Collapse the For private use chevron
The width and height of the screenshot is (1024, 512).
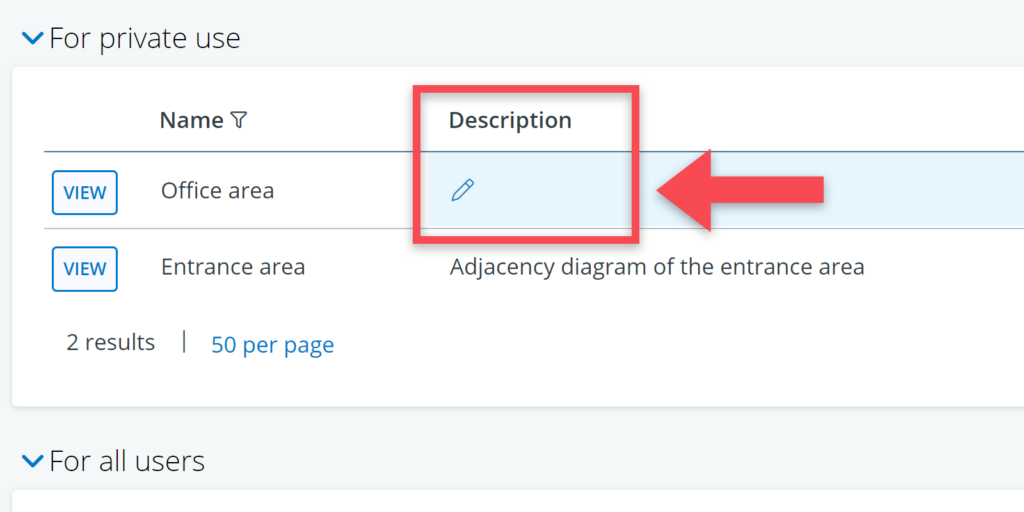click(33, 39)
